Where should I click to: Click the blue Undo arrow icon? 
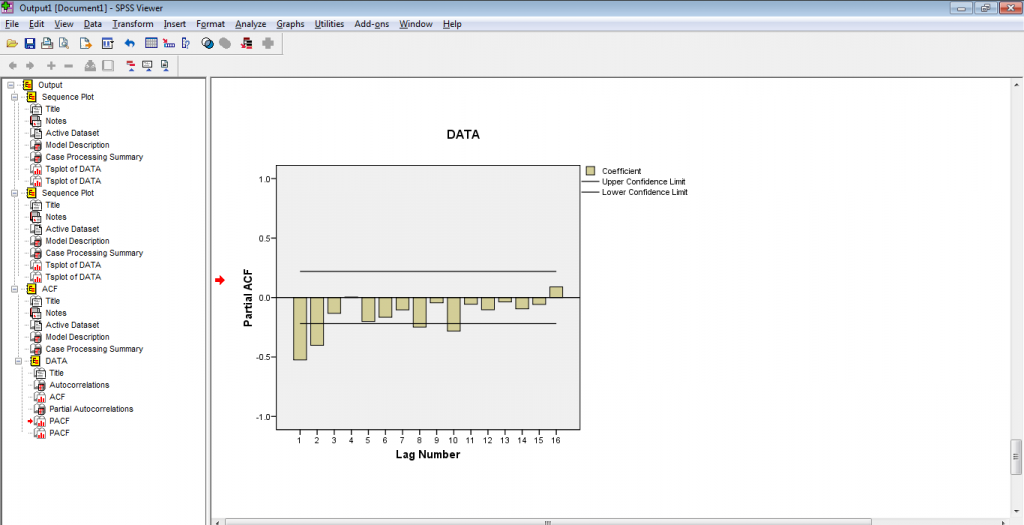click(x=129, y=43)
